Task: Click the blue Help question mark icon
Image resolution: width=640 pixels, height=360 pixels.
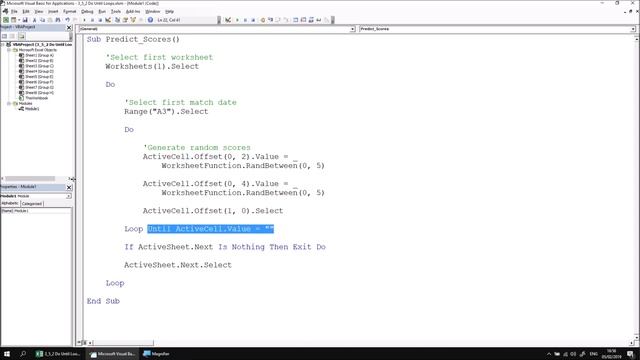Action: (x=150, y=20)
